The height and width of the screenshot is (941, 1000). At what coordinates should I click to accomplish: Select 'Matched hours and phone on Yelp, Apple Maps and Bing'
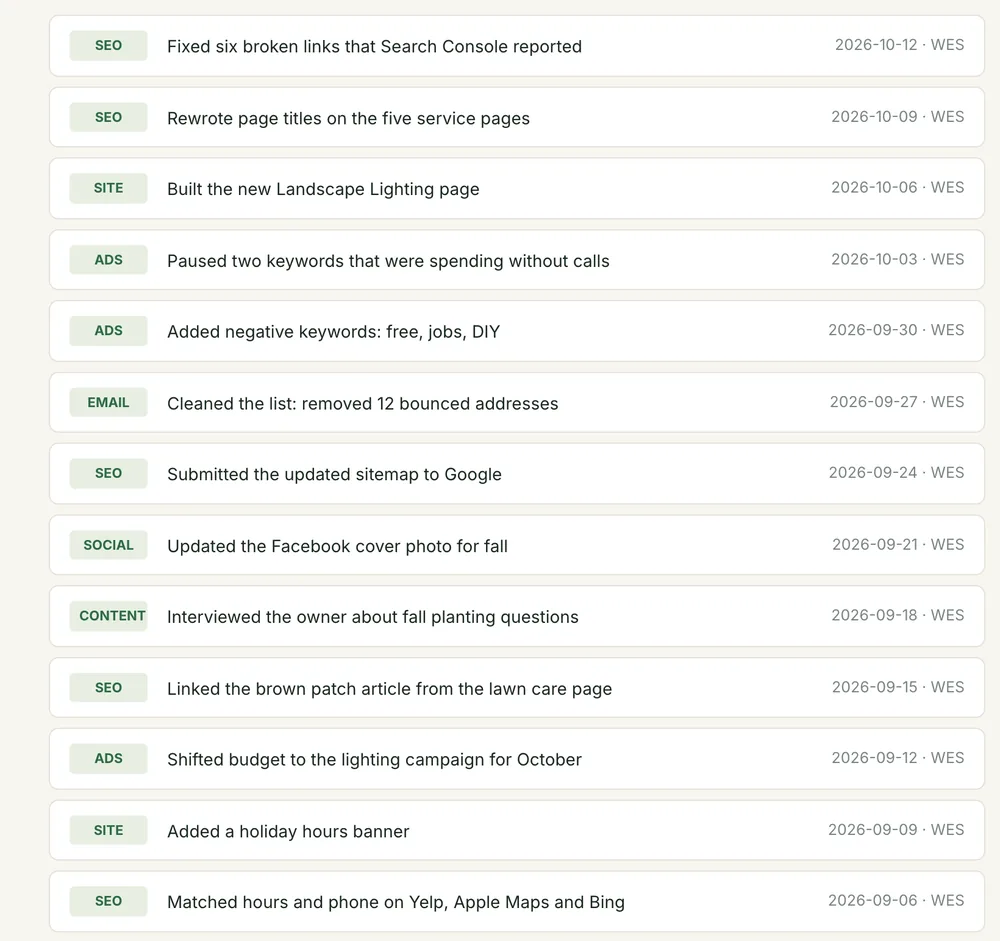[x=396, y=903]
